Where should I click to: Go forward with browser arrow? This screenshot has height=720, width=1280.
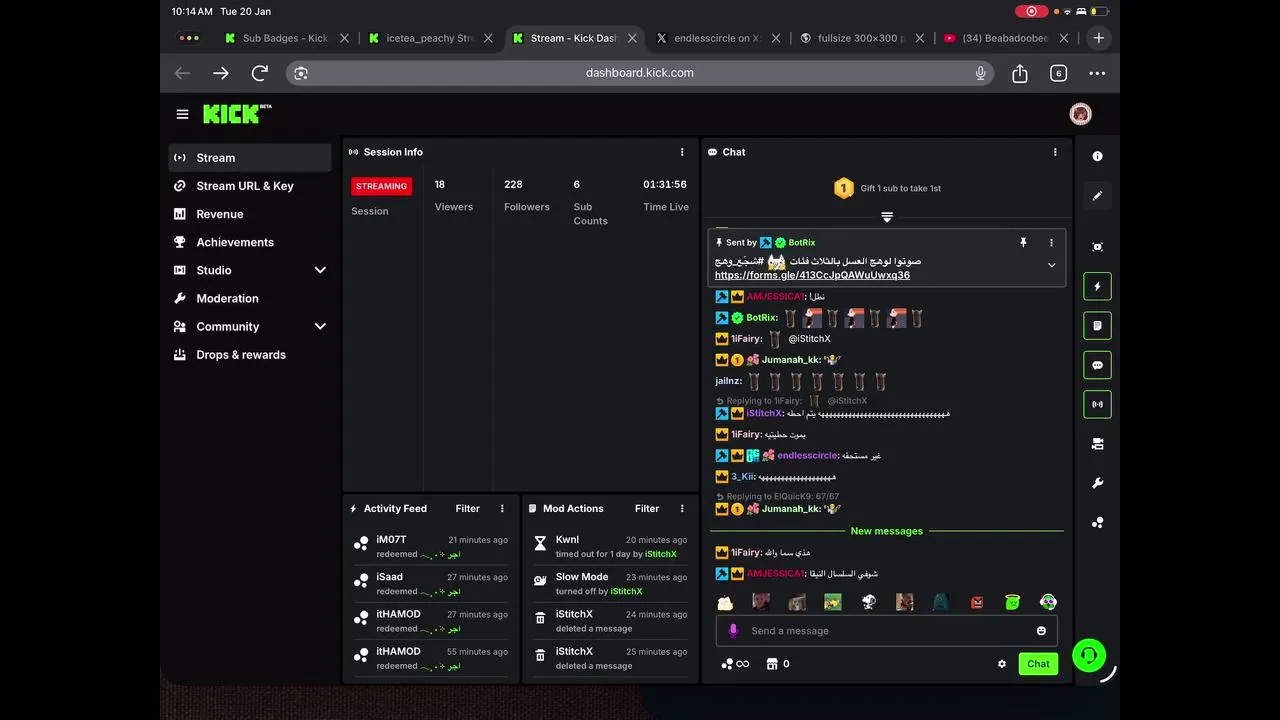(x=221, y=73)
